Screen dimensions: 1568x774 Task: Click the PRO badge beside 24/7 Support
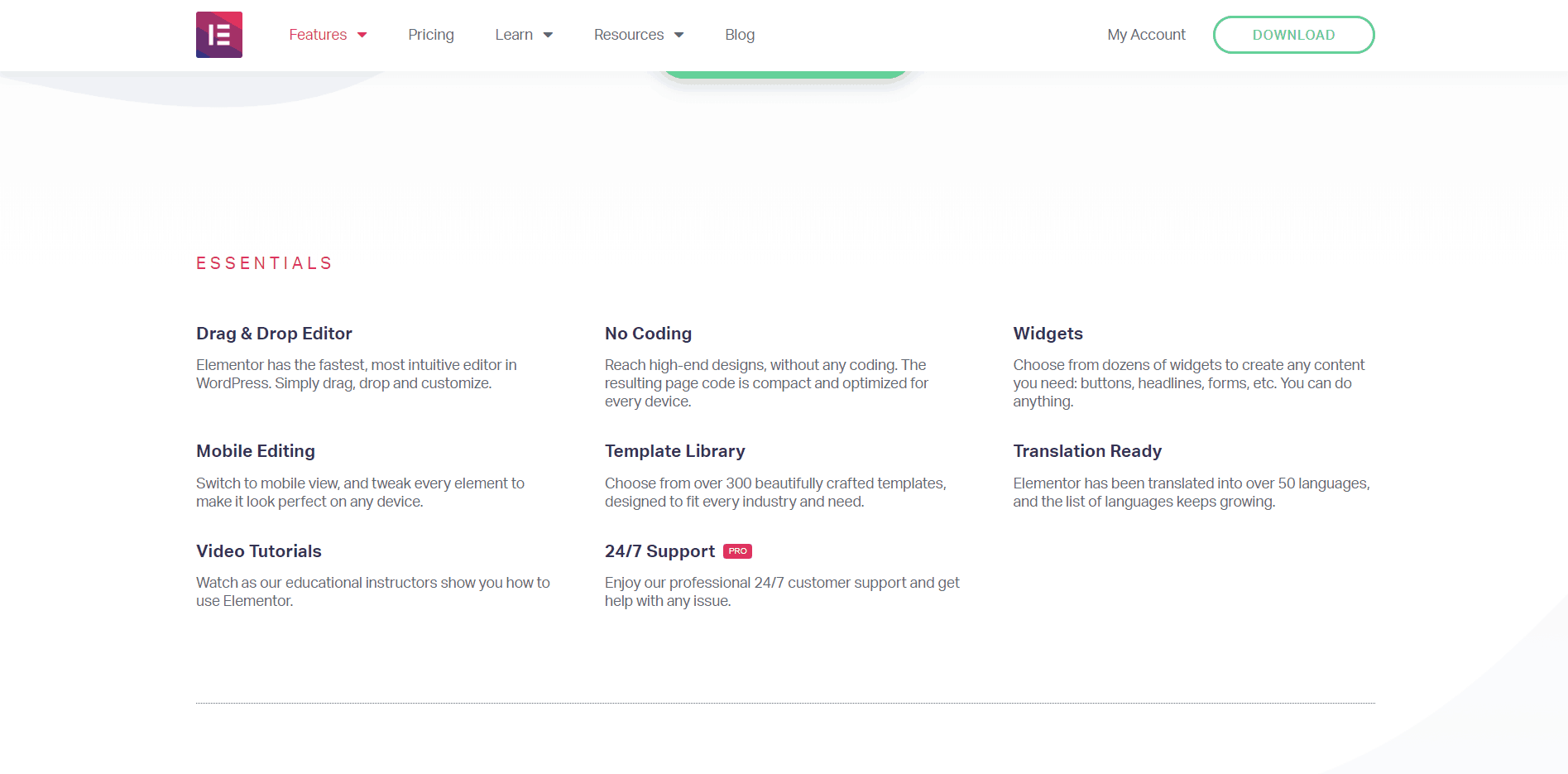click(x=737, y=551)
